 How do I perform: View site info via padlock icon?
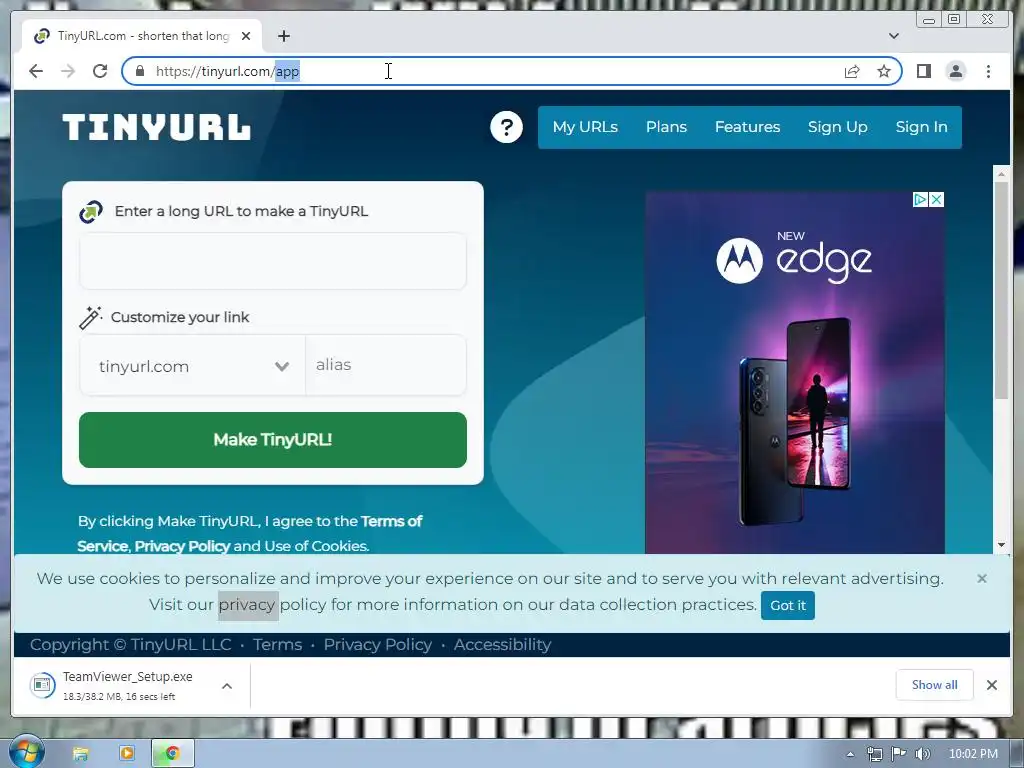(x=139, y=71)
